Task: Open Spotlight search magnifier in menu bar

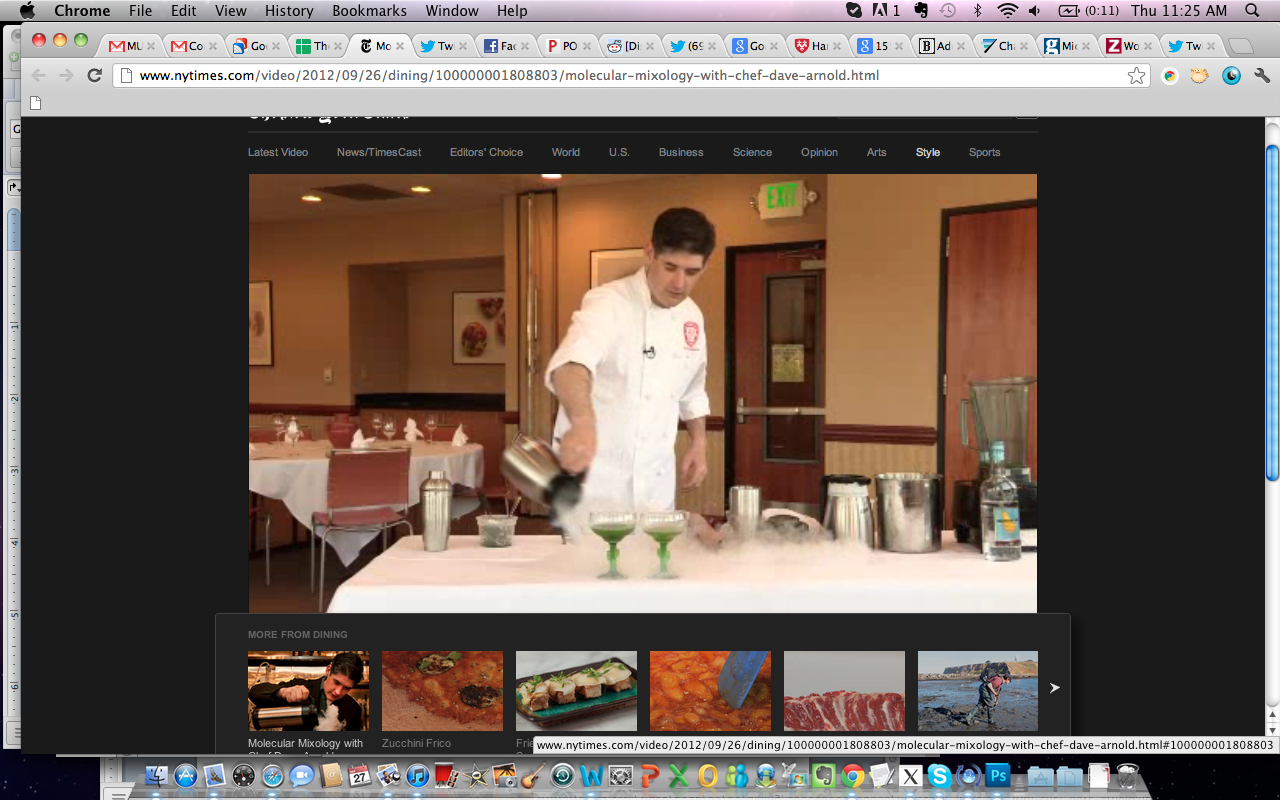Action: pyautogui.click(x=1253, y=11)
